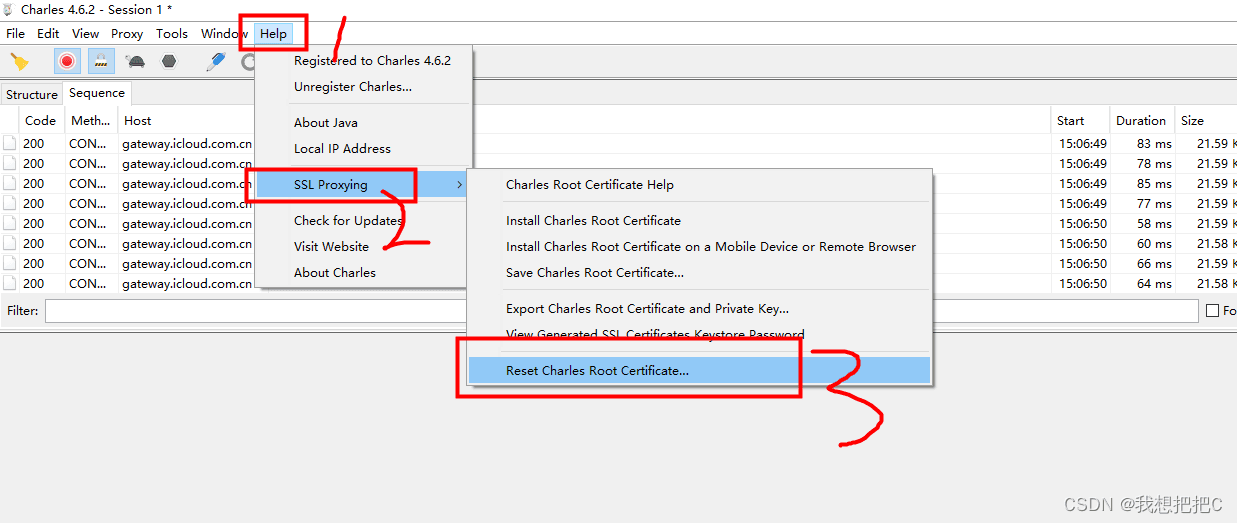Sort by the Code column header

41,120
